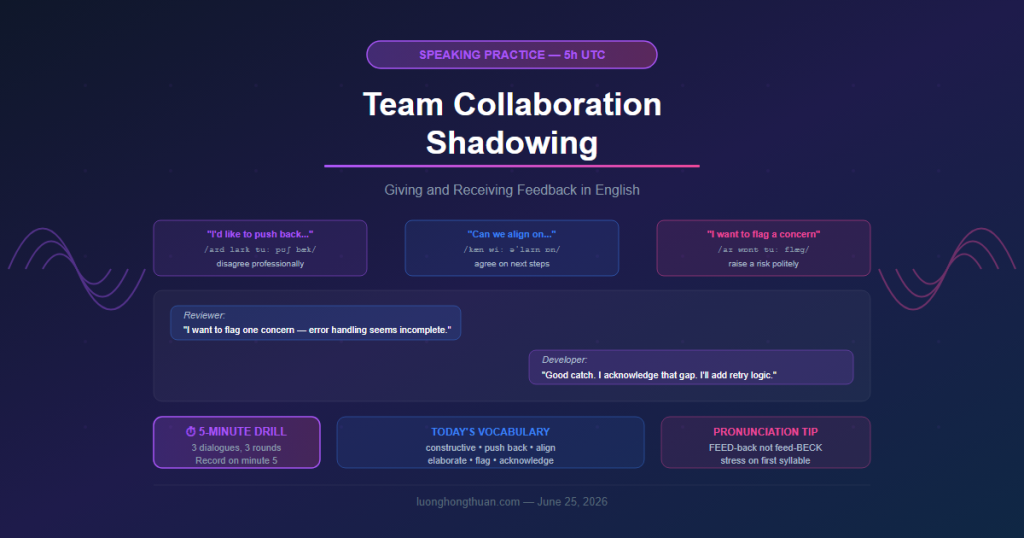Click the "elaborate • flag • acknowledge" line
1024x538 pixels.
pos(490,460)
